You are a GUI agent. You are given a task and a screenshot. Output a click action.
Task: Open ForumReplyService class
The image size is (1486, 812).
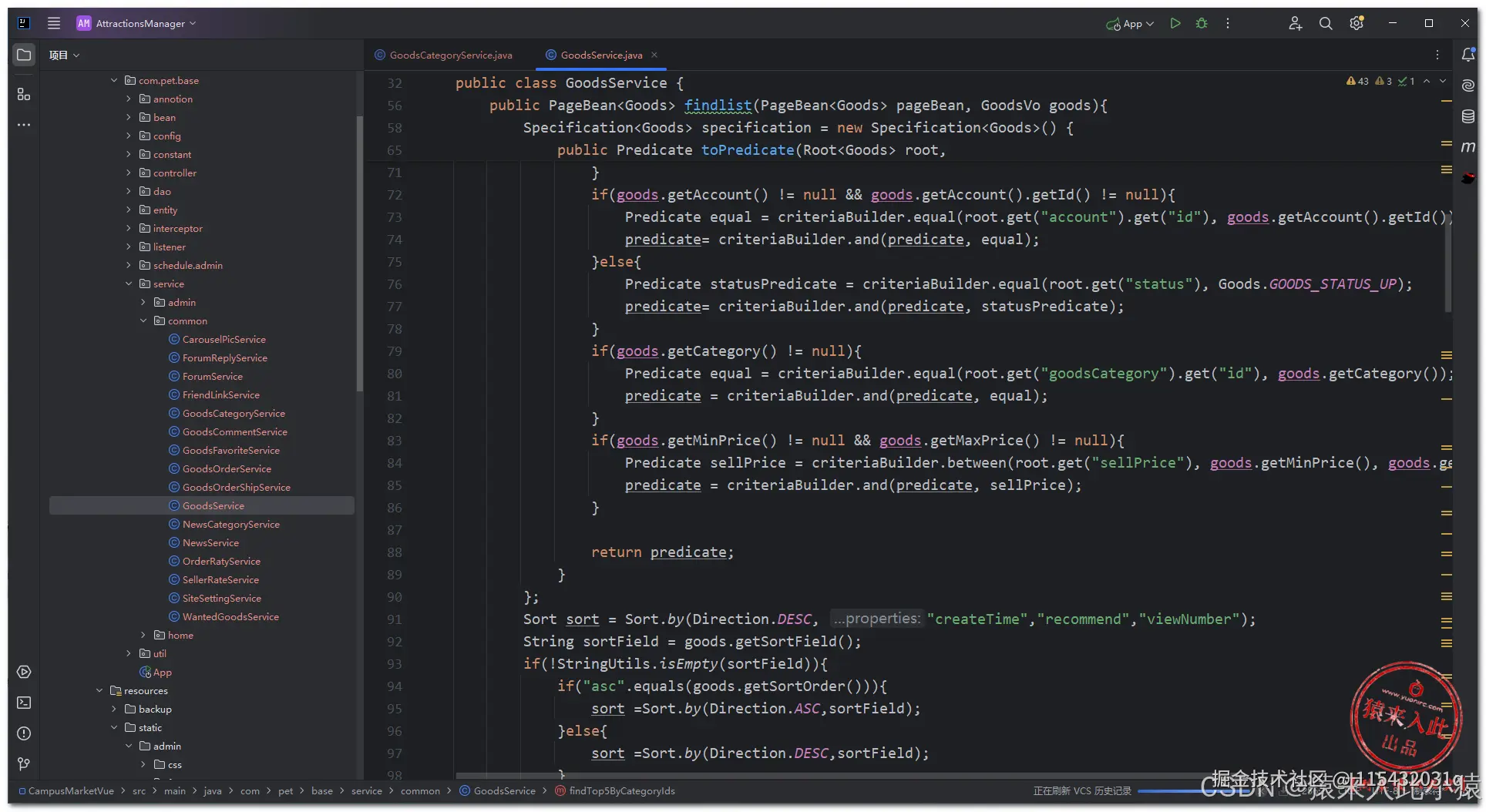point(225,357)
